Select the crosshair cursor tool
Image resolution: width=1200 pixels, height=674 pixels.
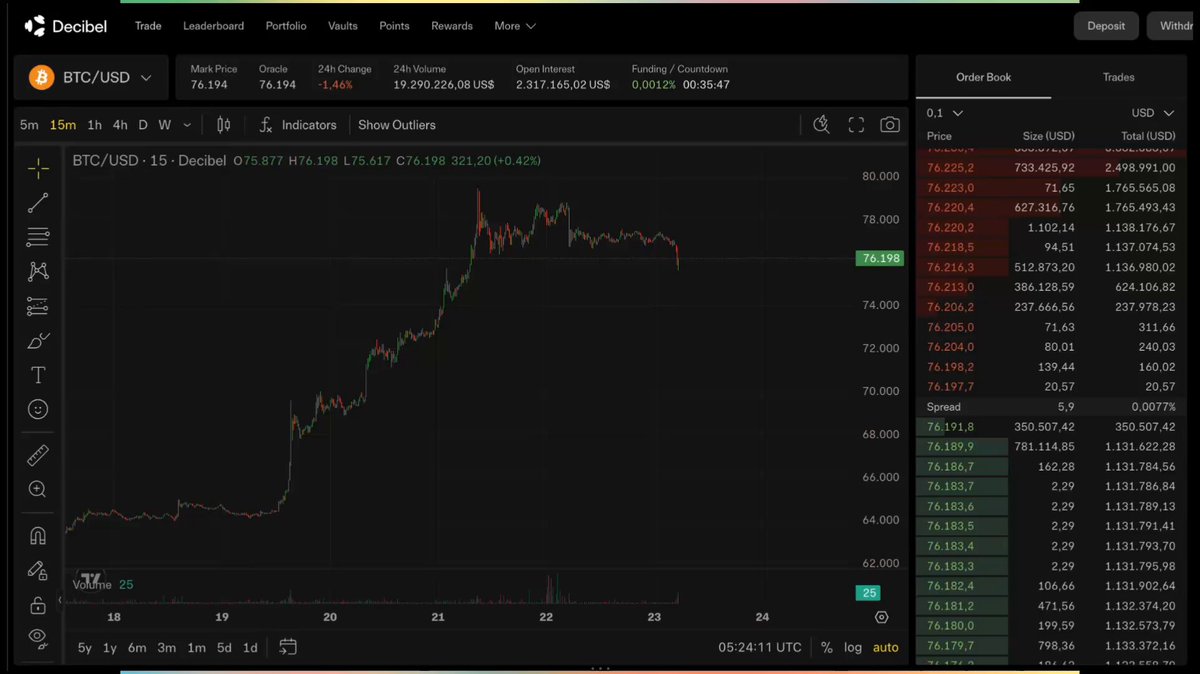tap(38, 168)
